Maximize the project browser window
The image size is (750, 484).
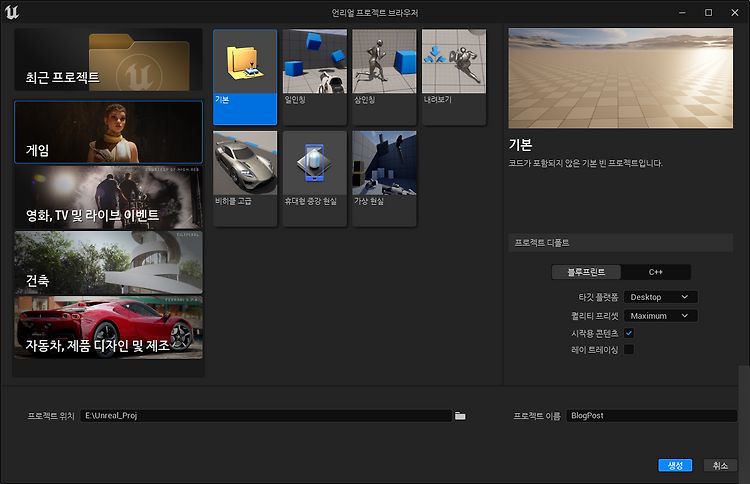coord(708,12)
